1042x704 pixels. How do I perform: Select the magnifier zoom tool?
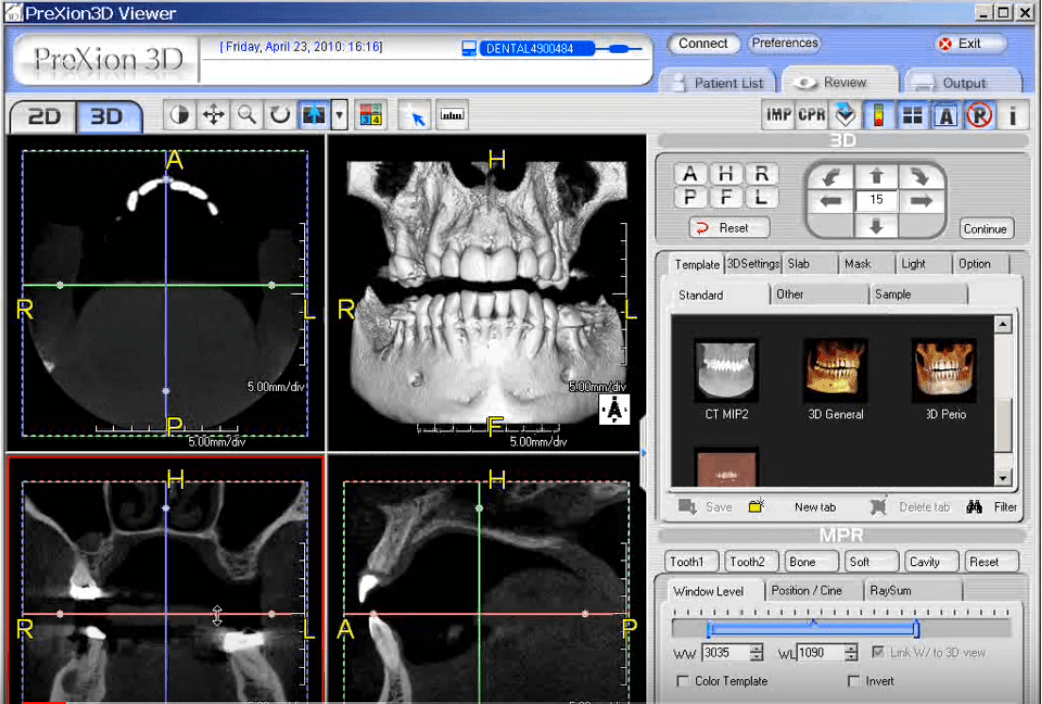tap(246, 115)
